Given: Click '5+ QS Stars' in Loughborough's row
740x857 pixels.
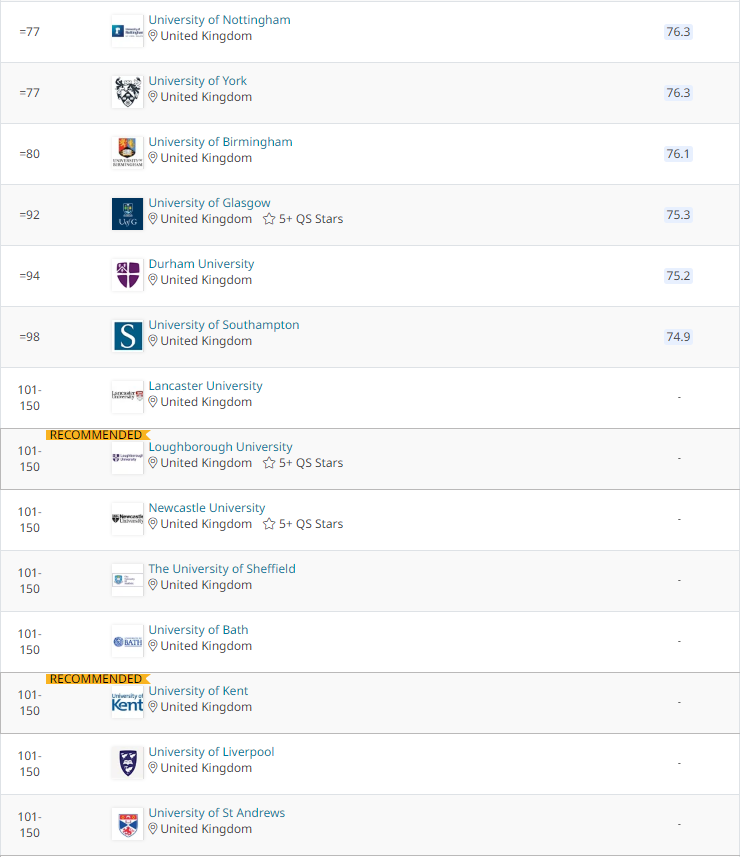Looking at the screenshot, I should [311, 463].
